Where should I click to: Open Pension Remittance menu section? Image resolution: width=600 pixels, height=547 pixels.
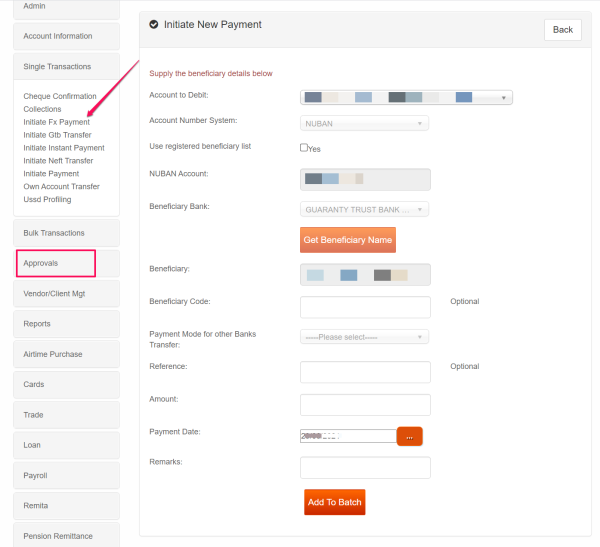pyautogui.click(x=67, y=535)
